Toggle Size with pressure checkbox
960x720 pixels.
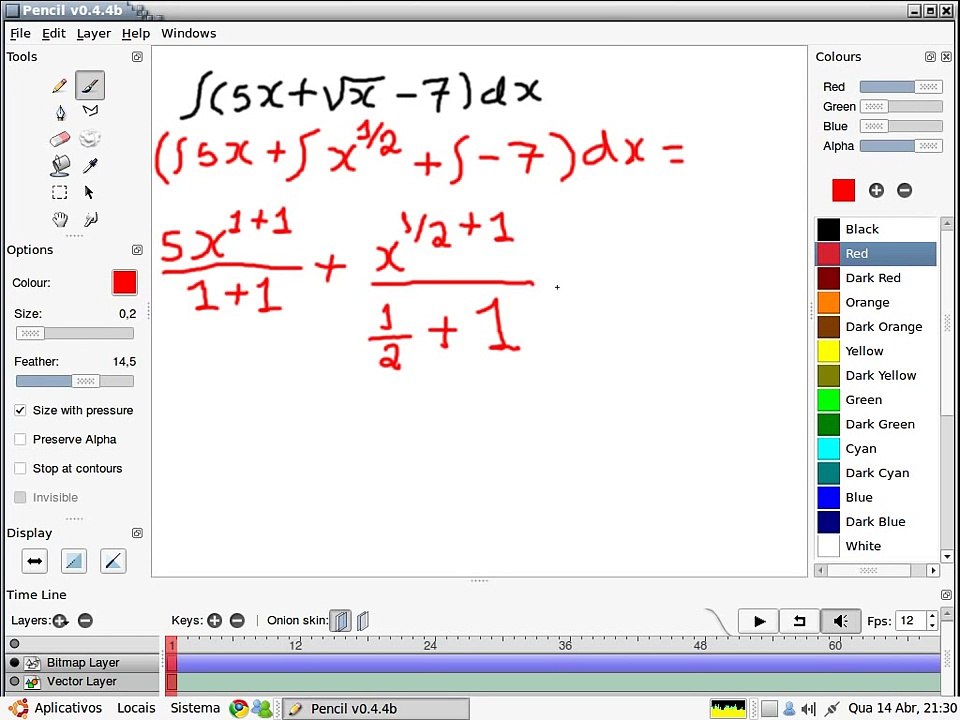pos(20,410)
